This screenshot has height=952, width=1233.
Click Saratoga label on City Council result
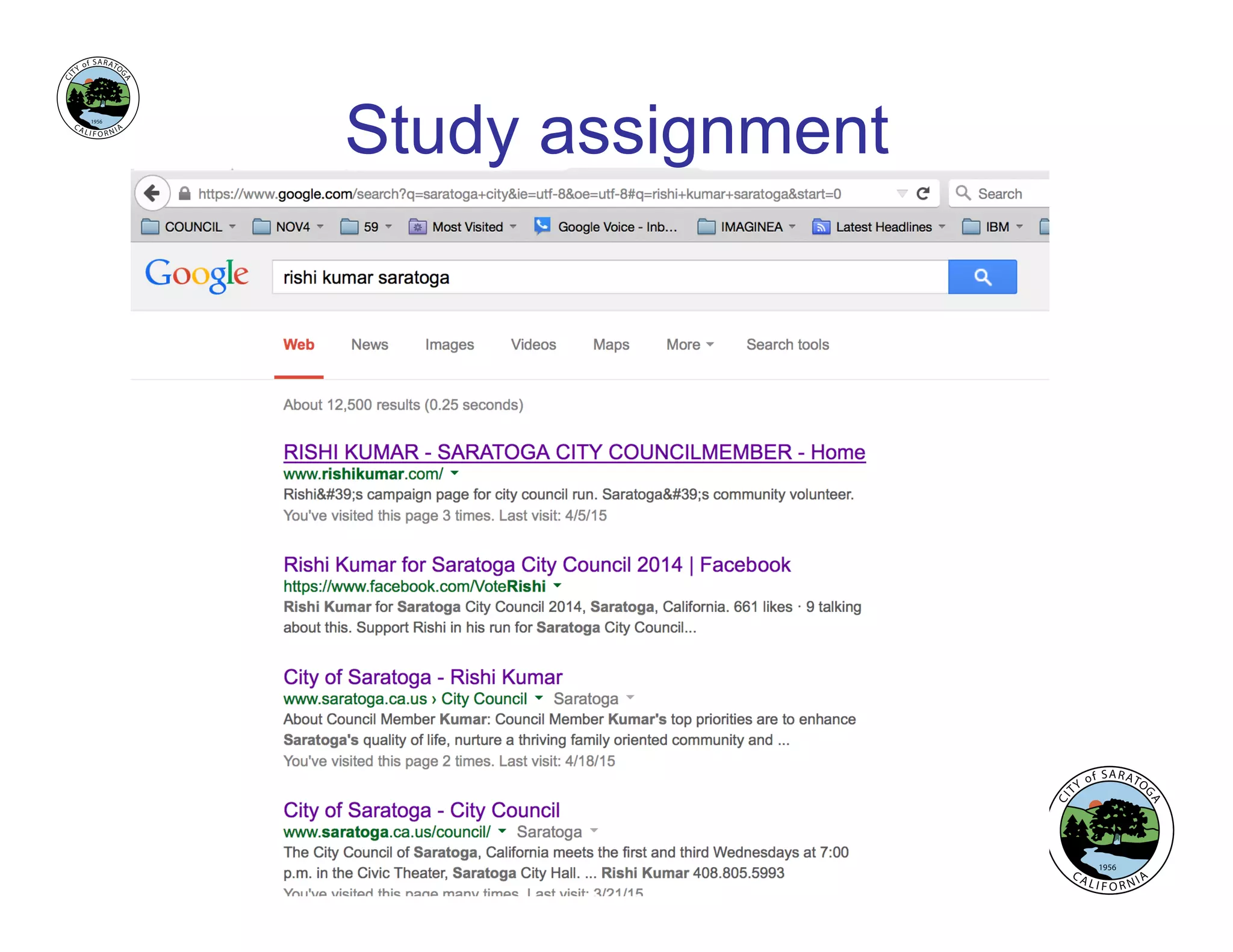tap(549, 832)
